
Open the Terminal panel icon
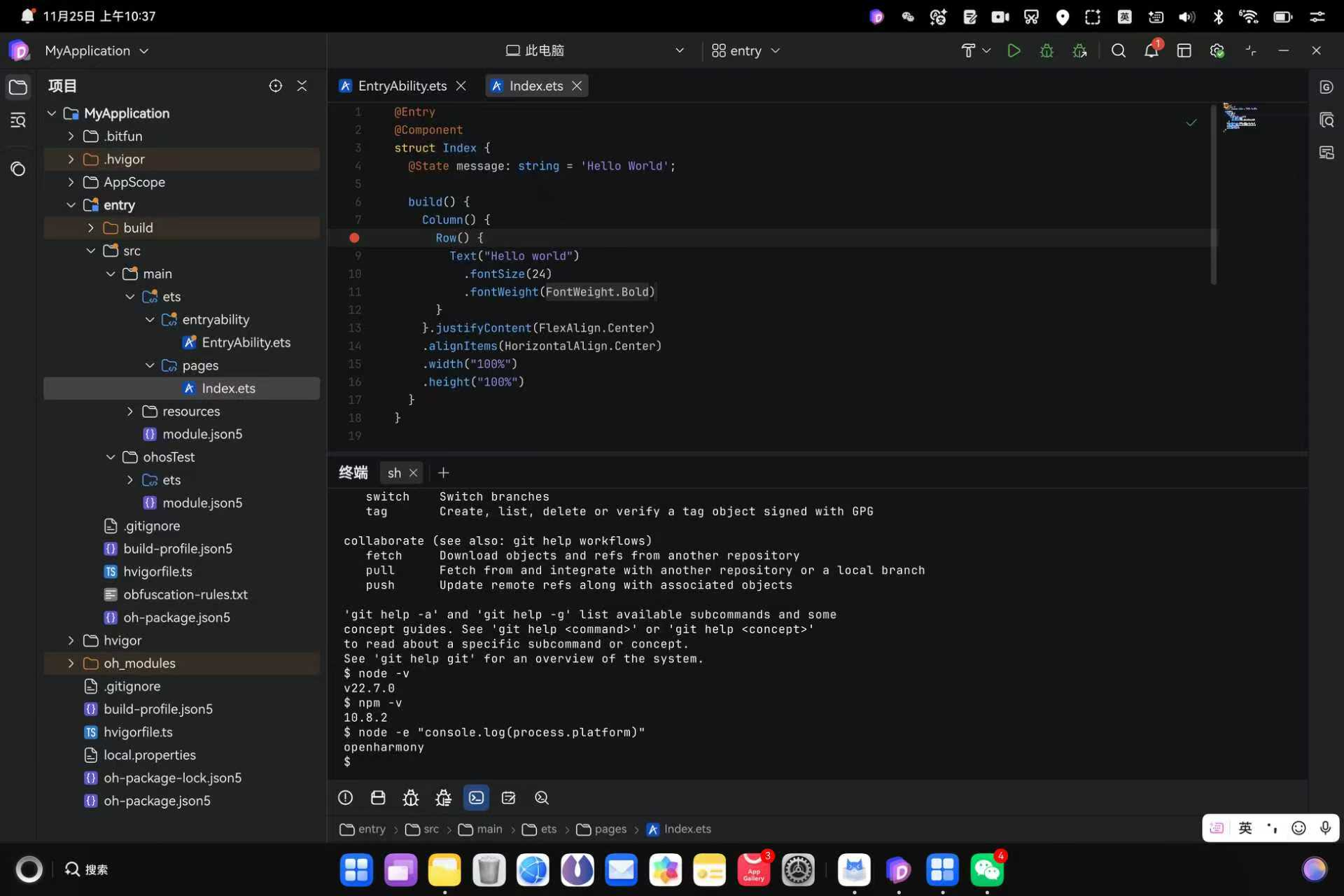477,798
